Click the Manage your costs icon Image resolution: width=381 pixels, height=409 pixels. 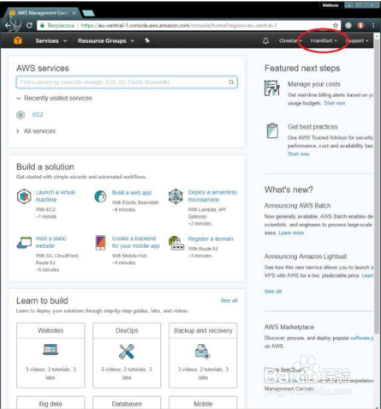click(272, 88)
